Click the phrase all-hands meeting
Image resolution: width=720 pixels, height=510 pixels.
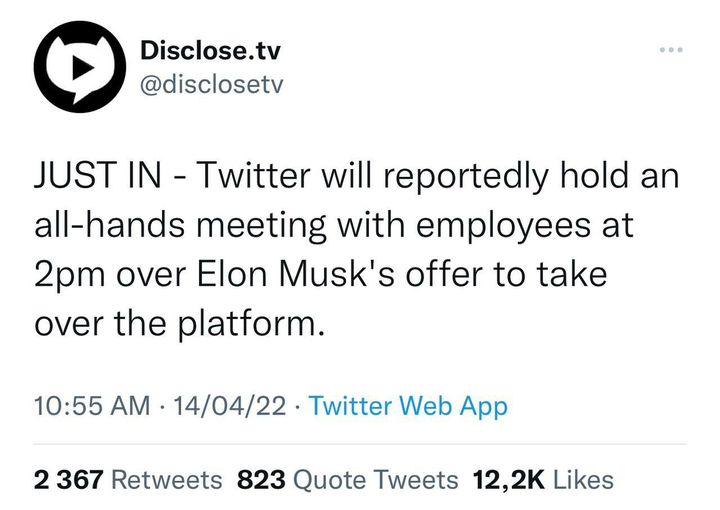(180, 225)
